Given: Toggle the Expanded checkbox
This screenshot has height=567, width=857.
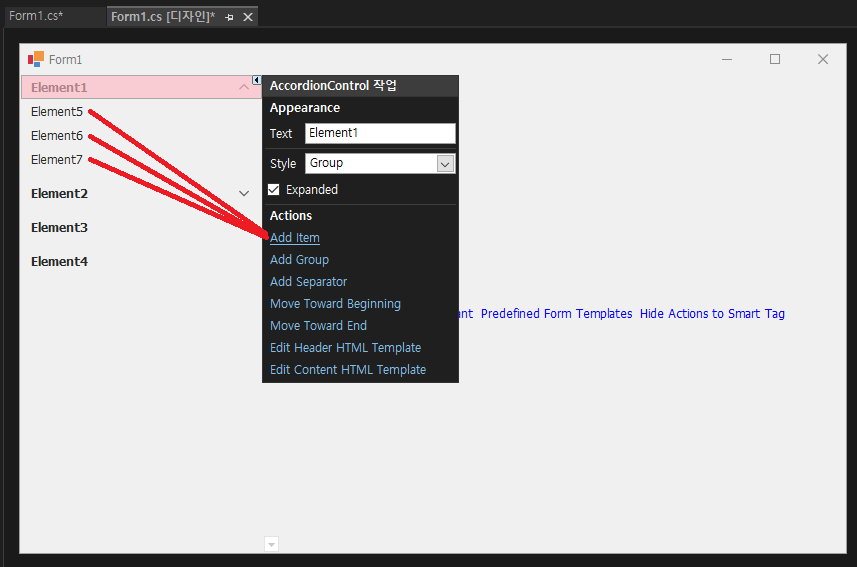Looking at the screenshot, I should pyautogui.click(x=274, y=189).
